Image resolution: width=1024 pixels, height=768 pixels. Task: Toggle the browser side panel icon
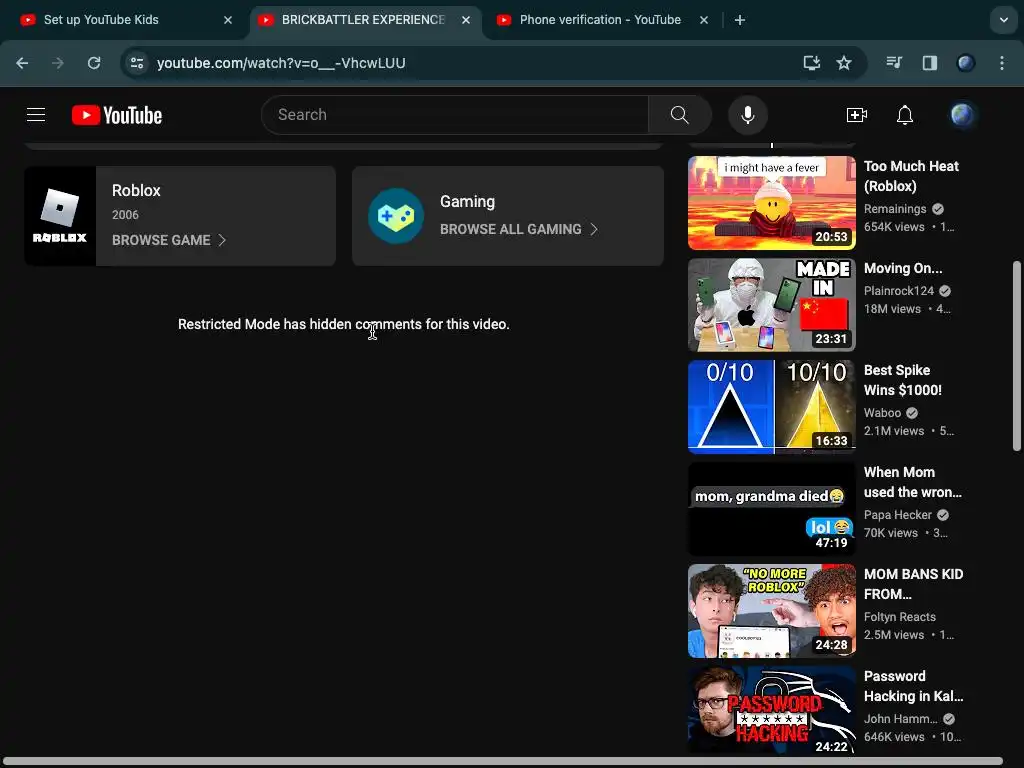(929, 63)
